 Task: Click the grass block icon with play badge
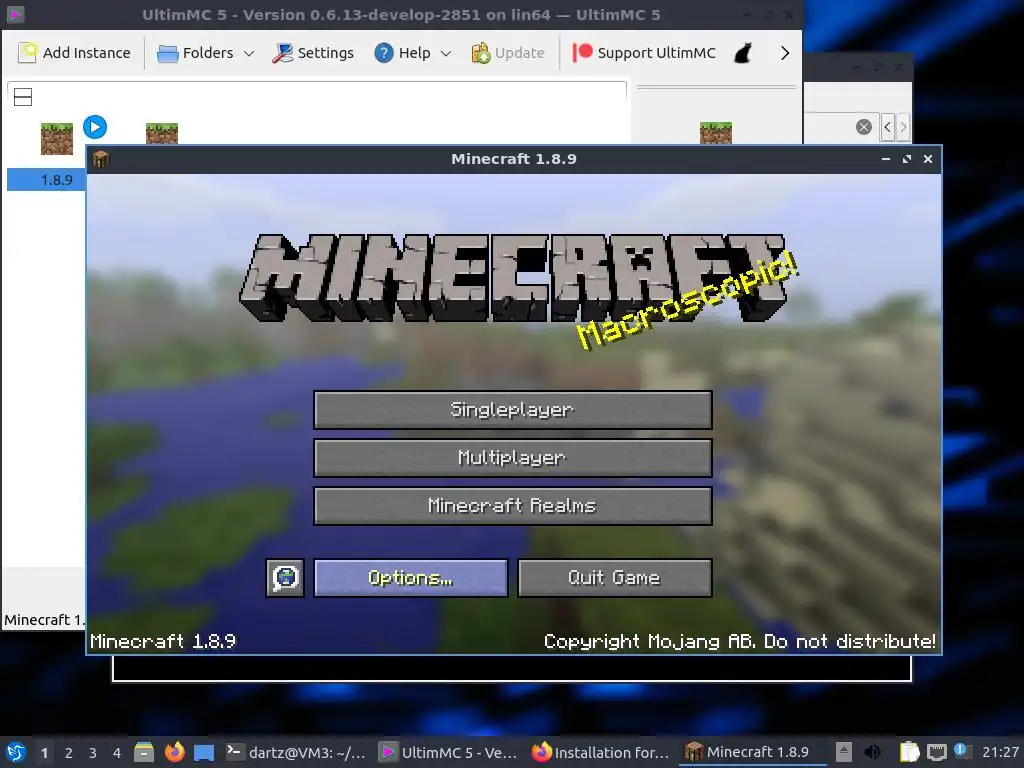tap(57, 138)
